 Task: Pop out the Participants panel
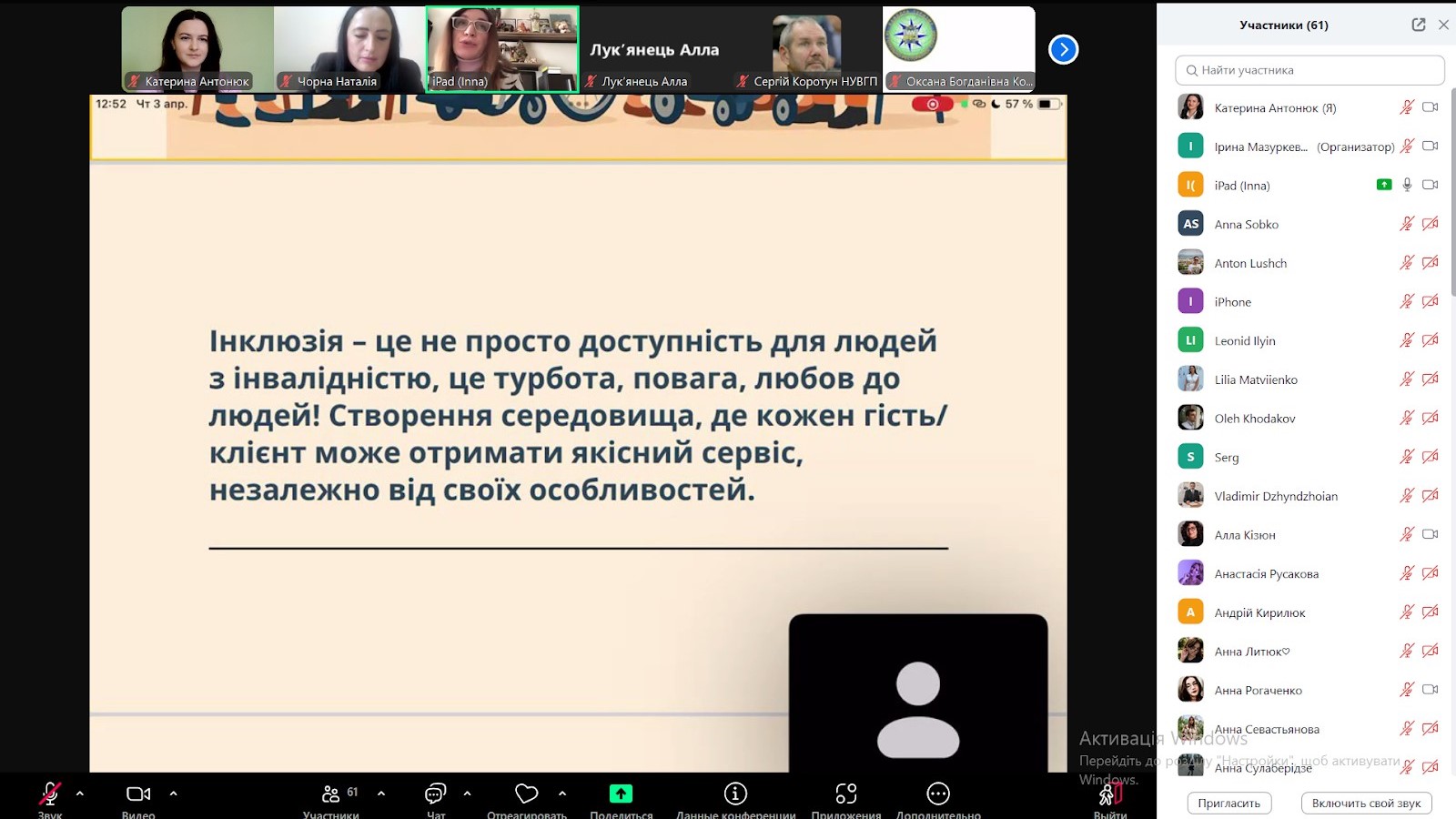[1418, 25]
